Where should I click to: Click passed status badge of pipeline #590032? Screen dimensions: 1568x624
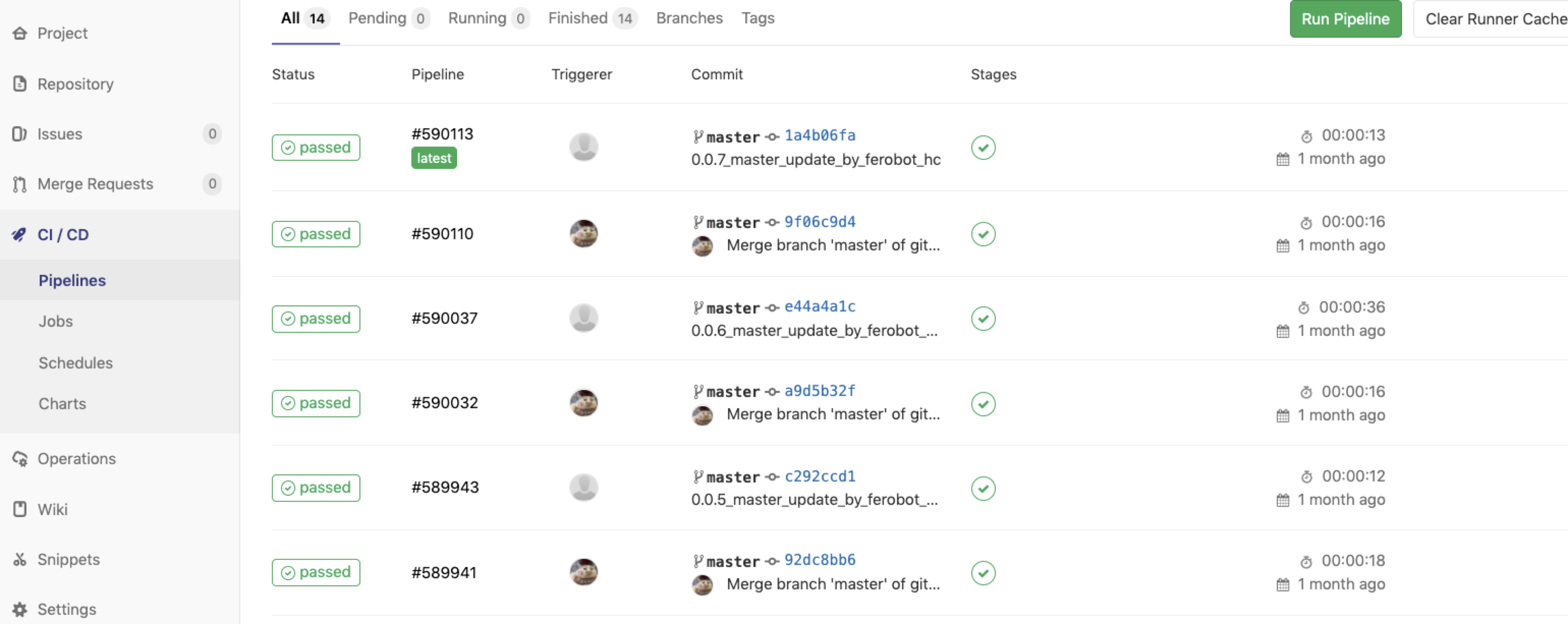[316, 403]
